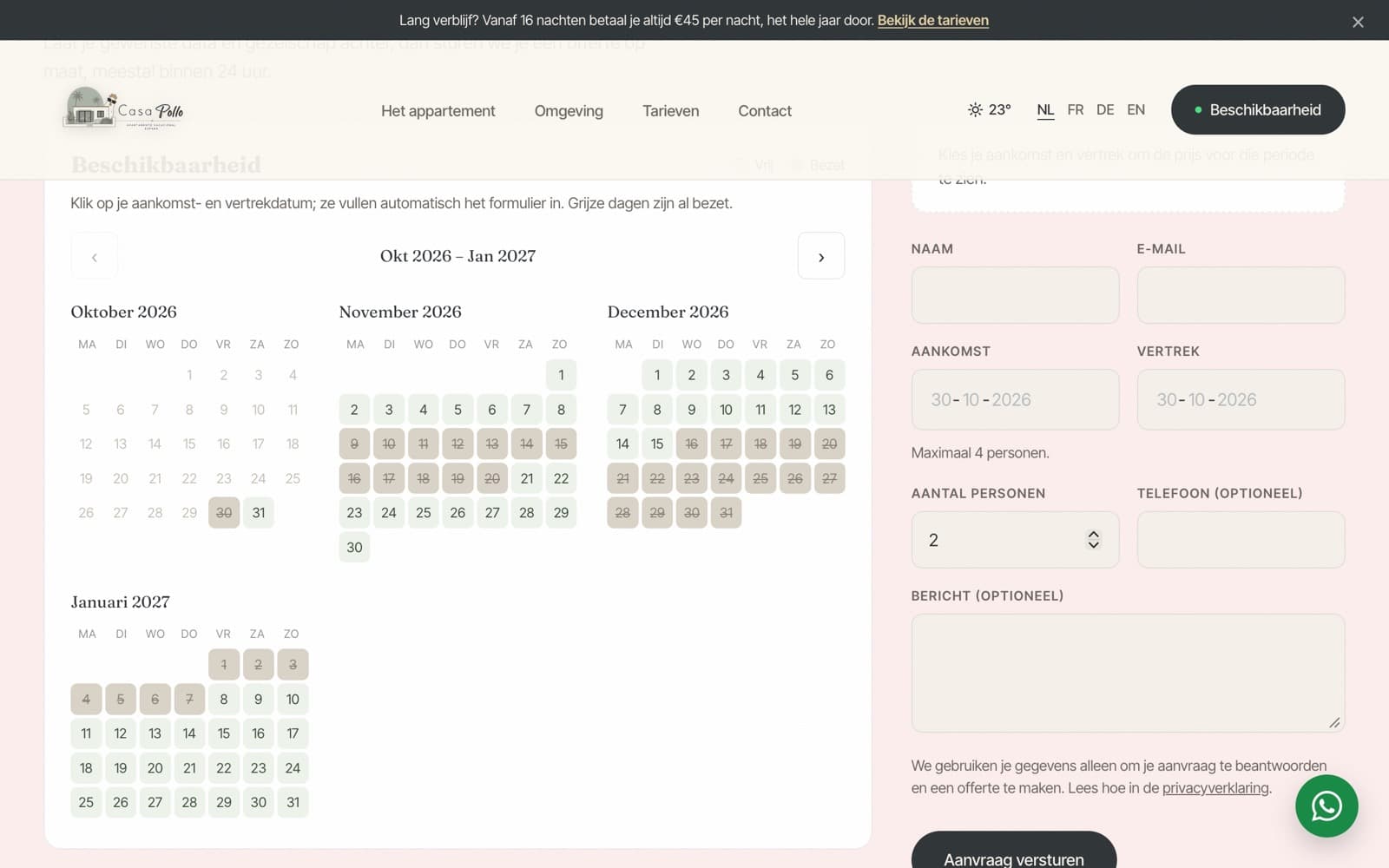
Task: Select 31 in Oktober 2026
Action: pos(259,513)
